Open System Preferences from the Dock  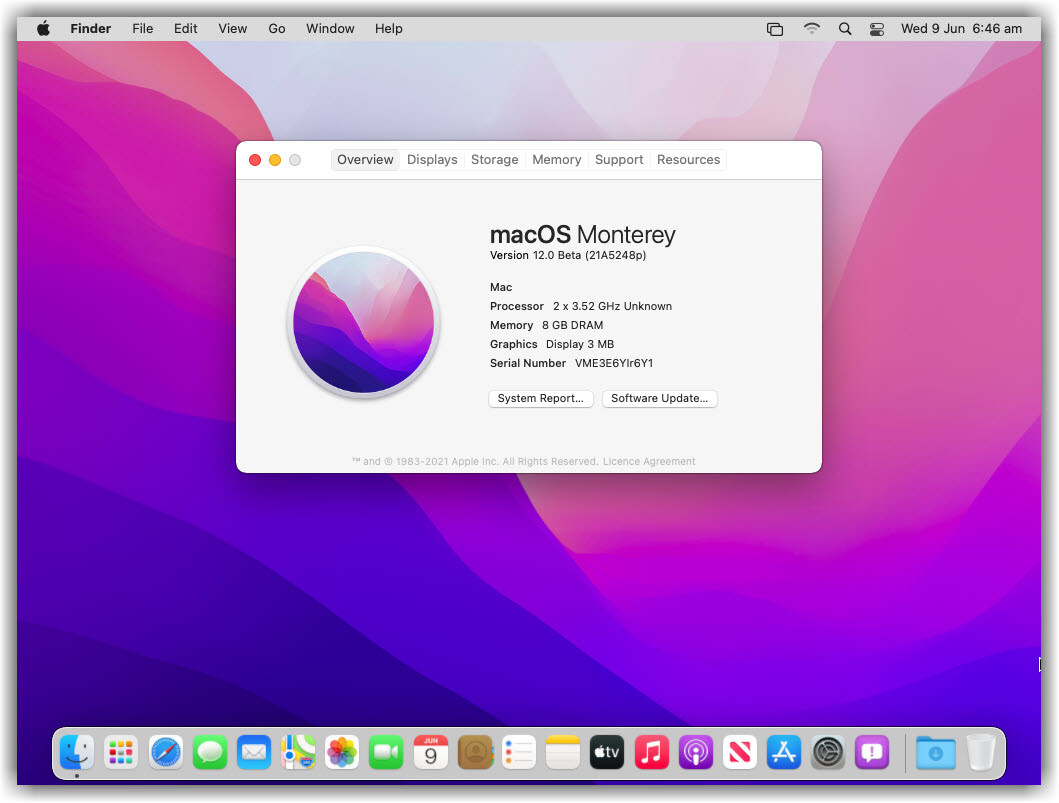tap(828, 752)
